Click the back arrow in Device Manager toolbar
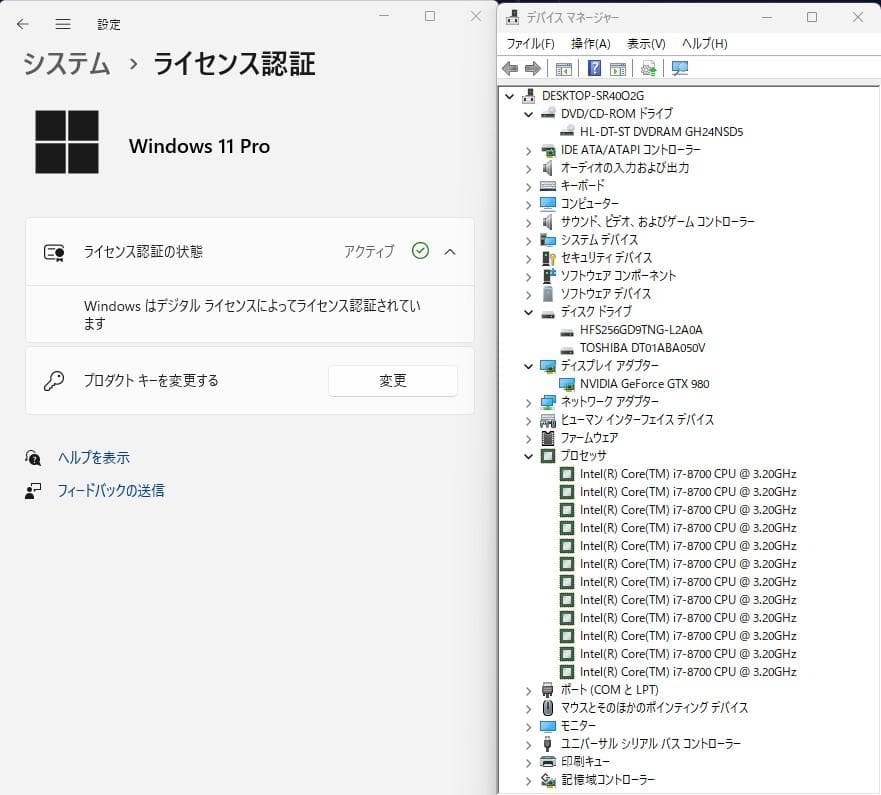Viewport: 881px width, 795px height. (510, 68)
